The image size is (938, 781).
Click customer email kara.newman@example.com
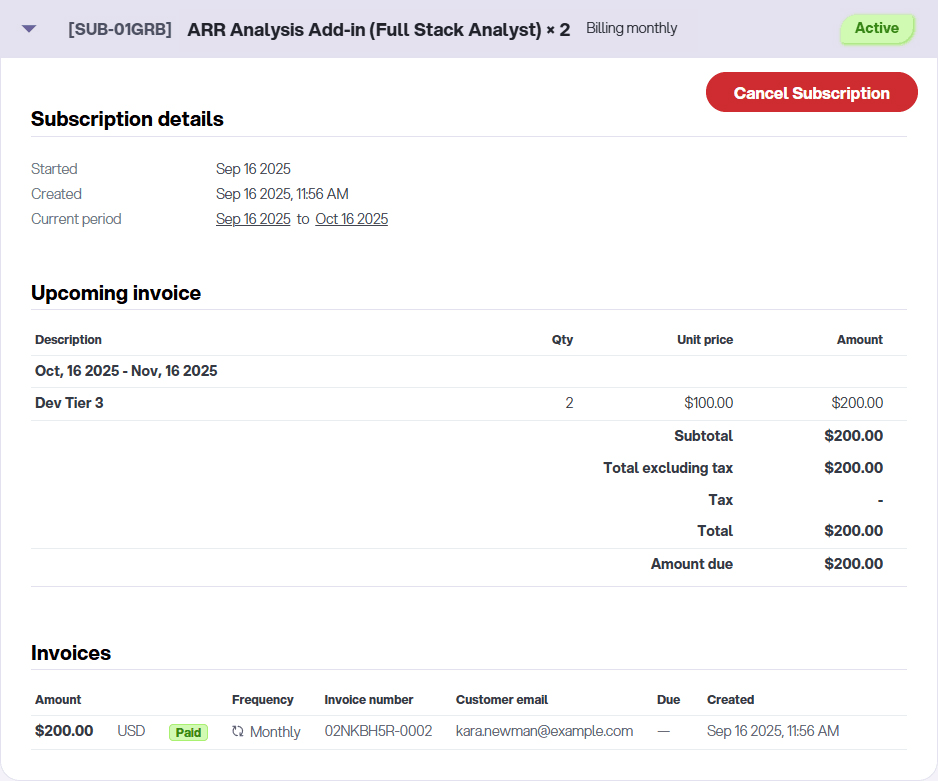(544, 731)
